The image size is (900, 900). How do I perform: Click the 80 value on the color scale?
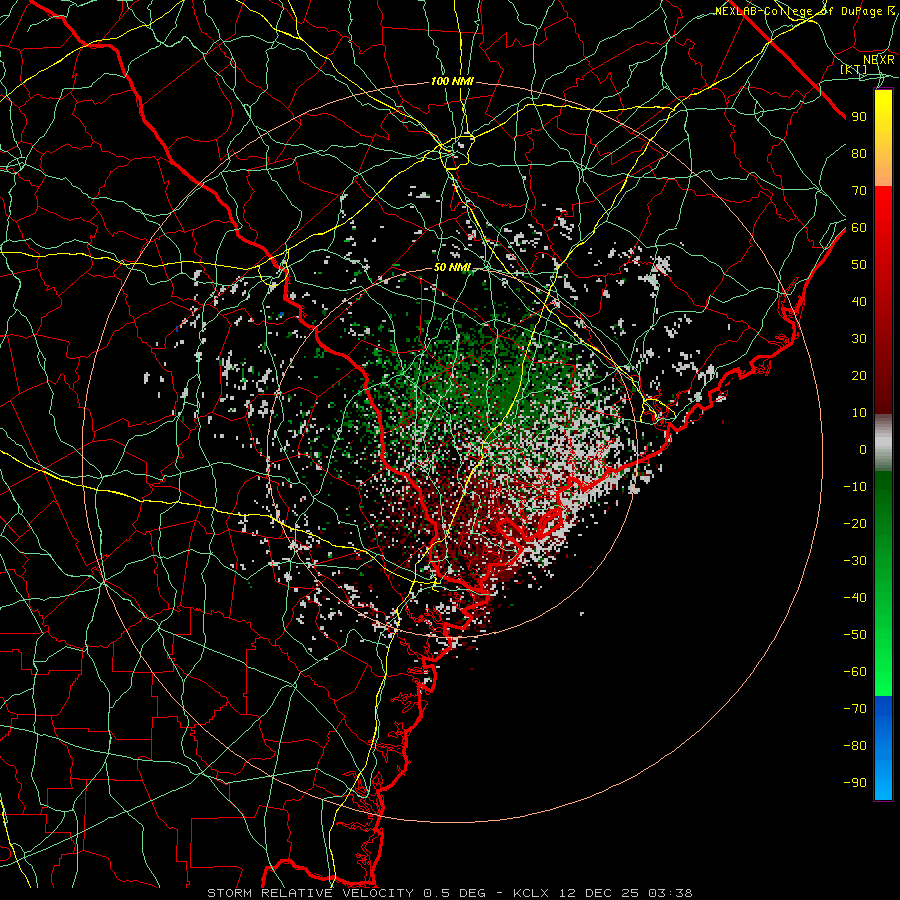point(859,153)
